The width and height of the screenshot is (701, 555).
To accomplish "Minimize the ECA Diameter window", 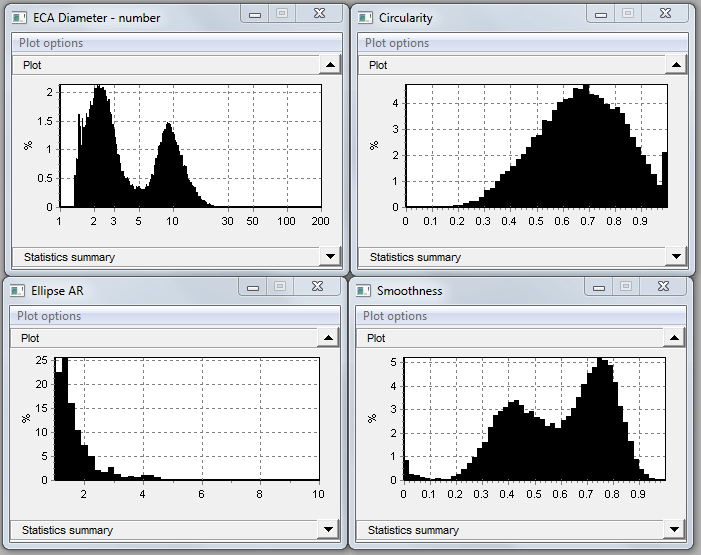I will pos(255,14).
